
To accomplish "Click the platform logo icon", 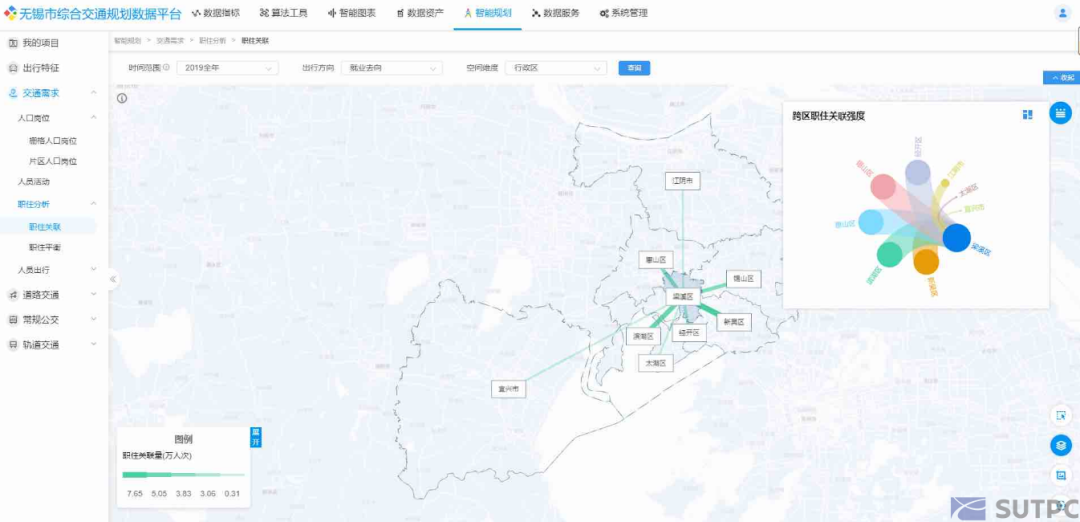I will [x=10, y=12].
